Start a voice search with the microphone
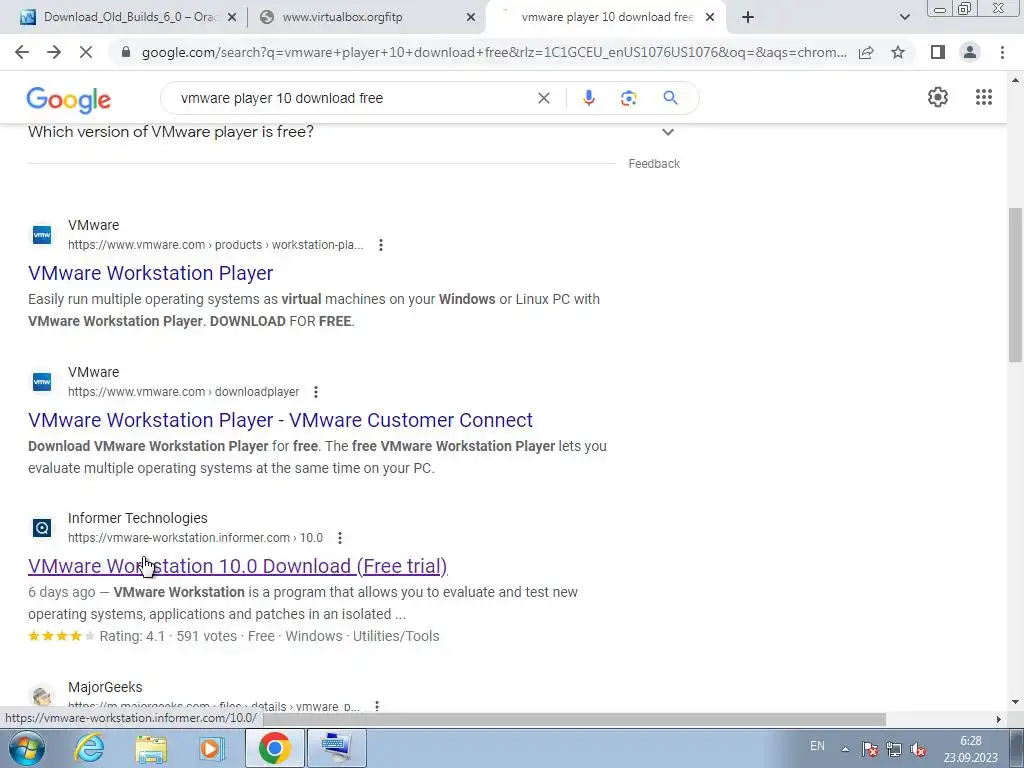1024x768 pixels. 588,98
